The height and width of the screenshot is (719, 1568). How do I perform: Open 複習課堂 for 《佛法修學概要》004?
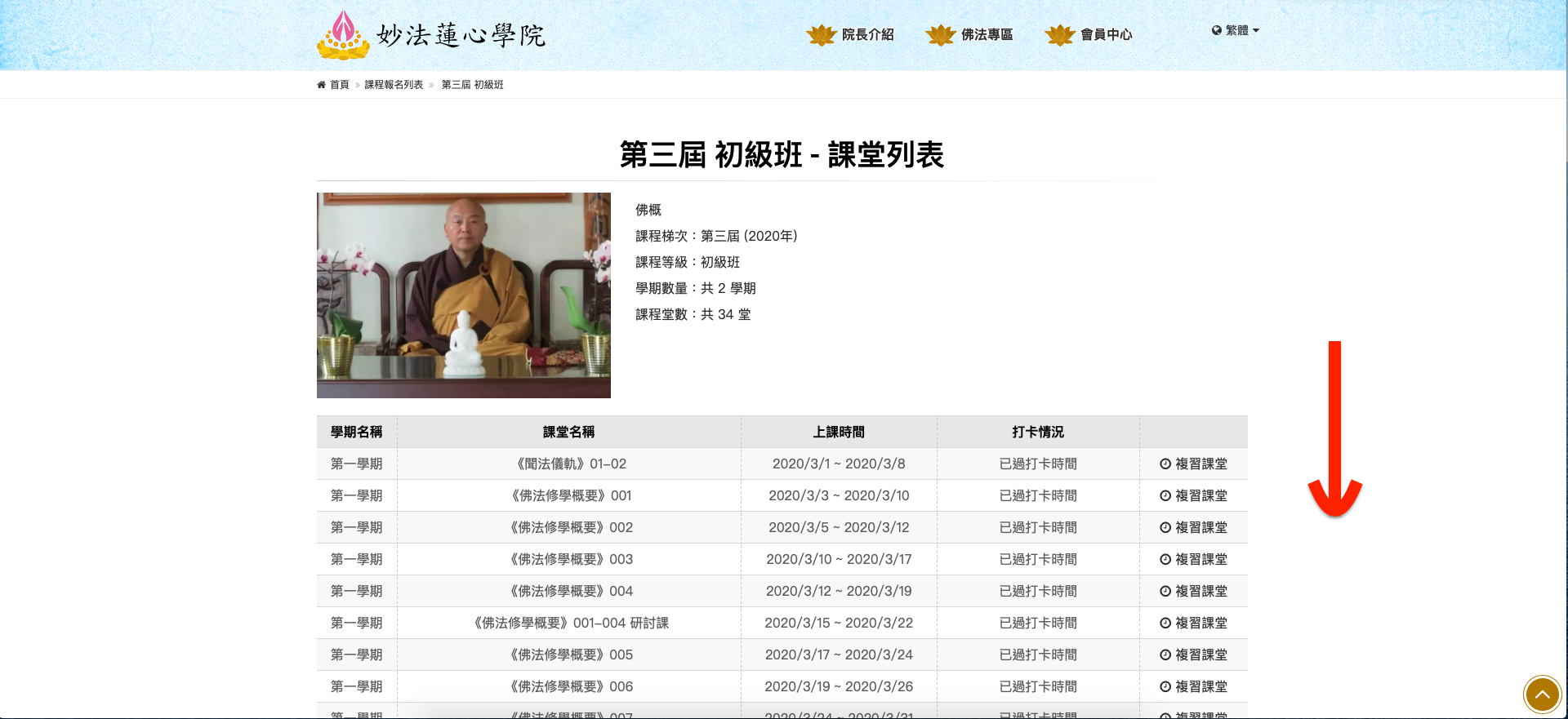point(1193,591)
